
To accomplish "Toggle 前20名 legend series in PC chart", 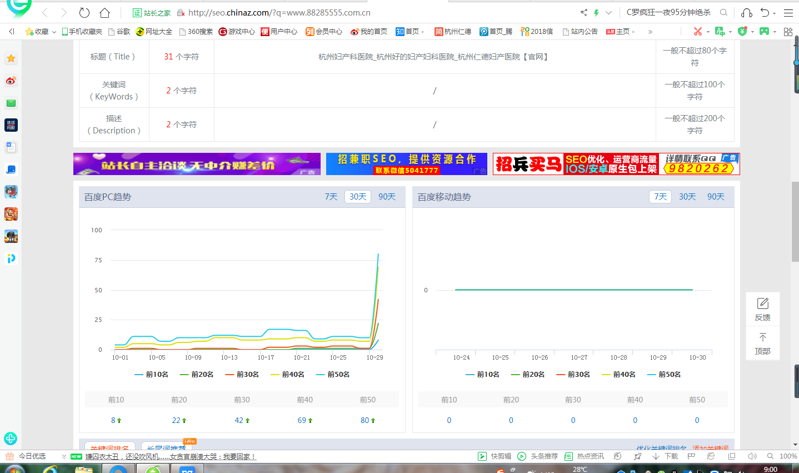I will [x=197, y=374].
